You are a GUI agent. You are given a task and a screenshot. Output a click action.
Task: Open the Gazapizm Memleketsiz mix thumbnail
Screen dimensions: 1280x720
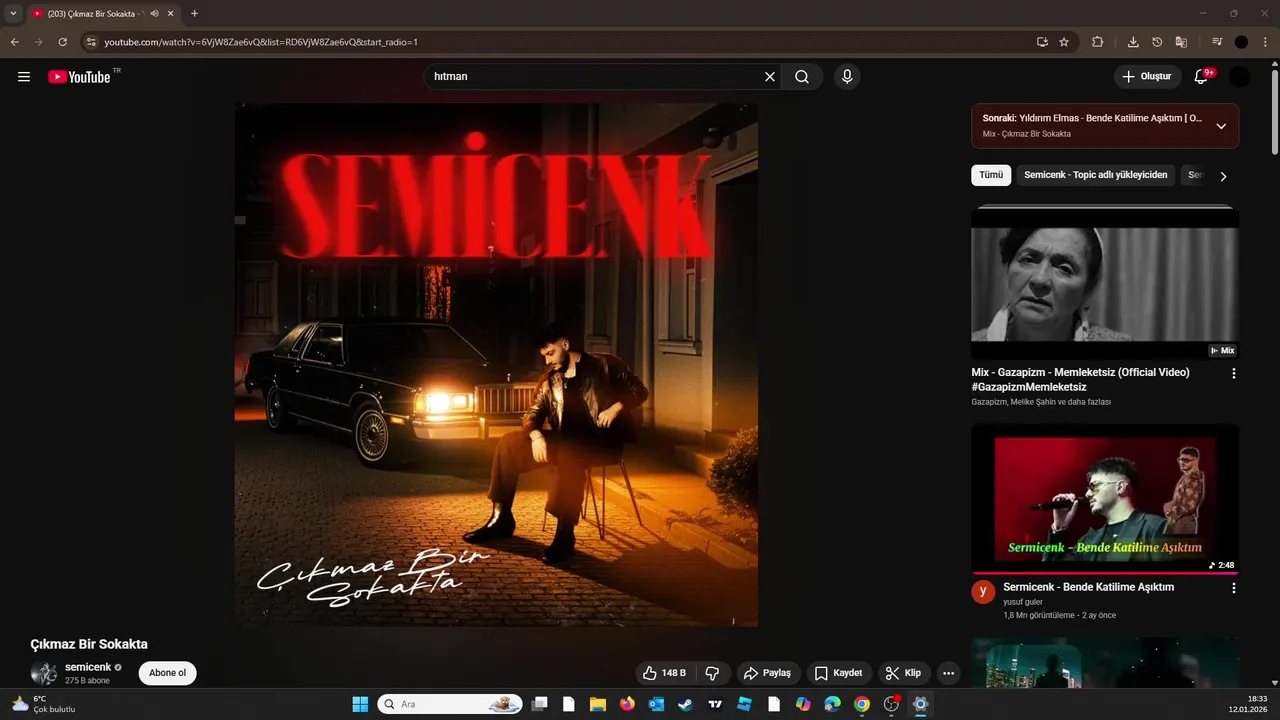1105,283
